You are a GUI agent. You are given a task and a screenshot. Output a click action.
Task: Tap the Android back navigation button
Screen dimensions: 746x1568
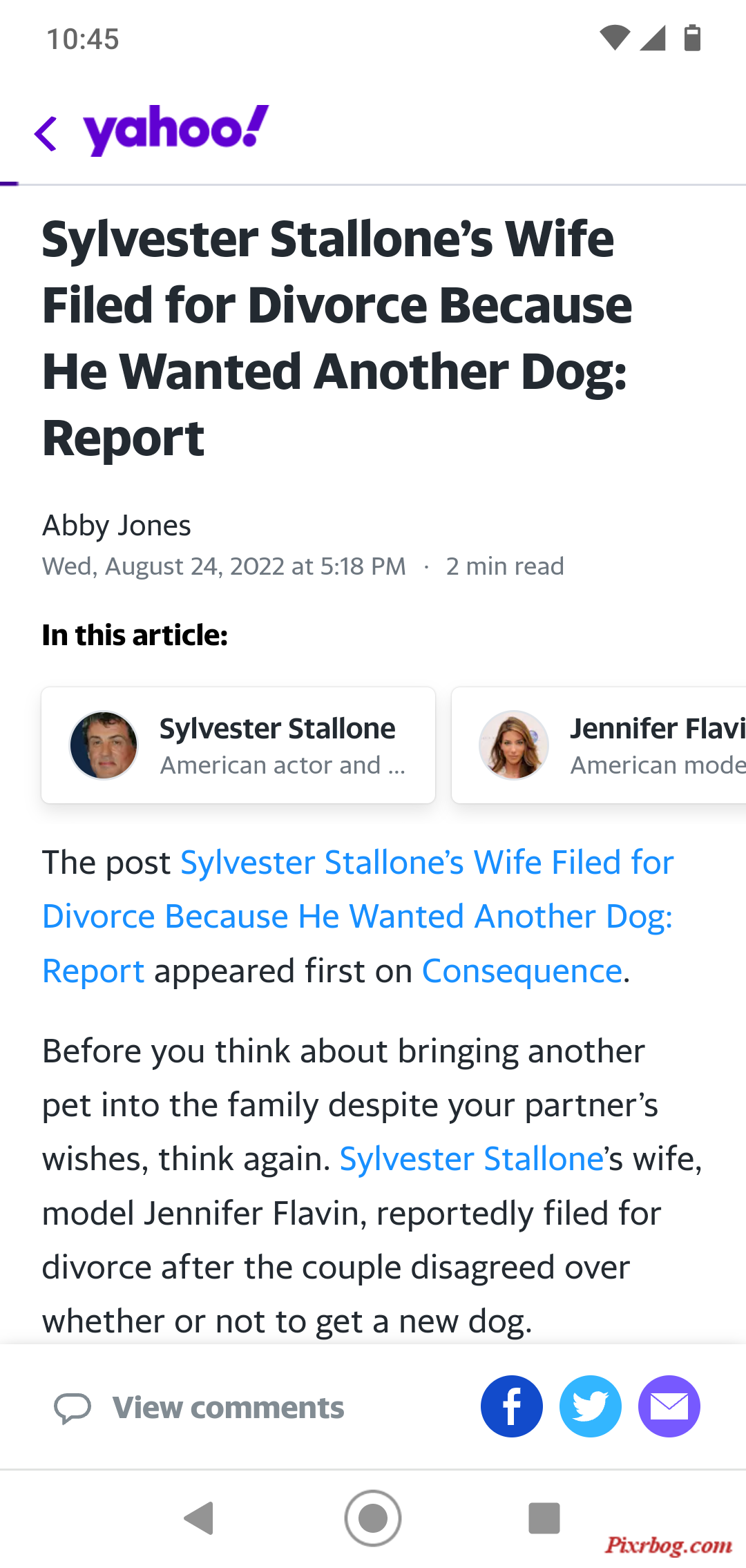pyautogui.click(x=200, y=1518)
